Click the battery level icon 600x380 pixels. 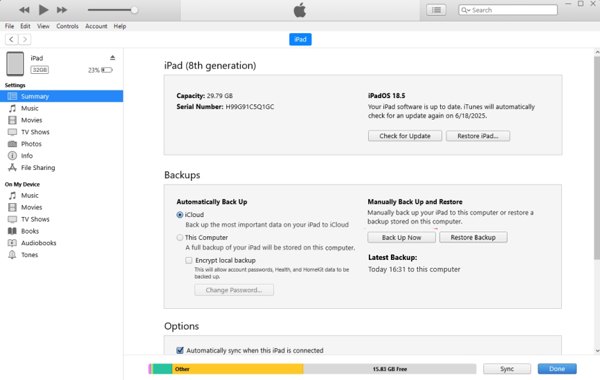[107, 70]
